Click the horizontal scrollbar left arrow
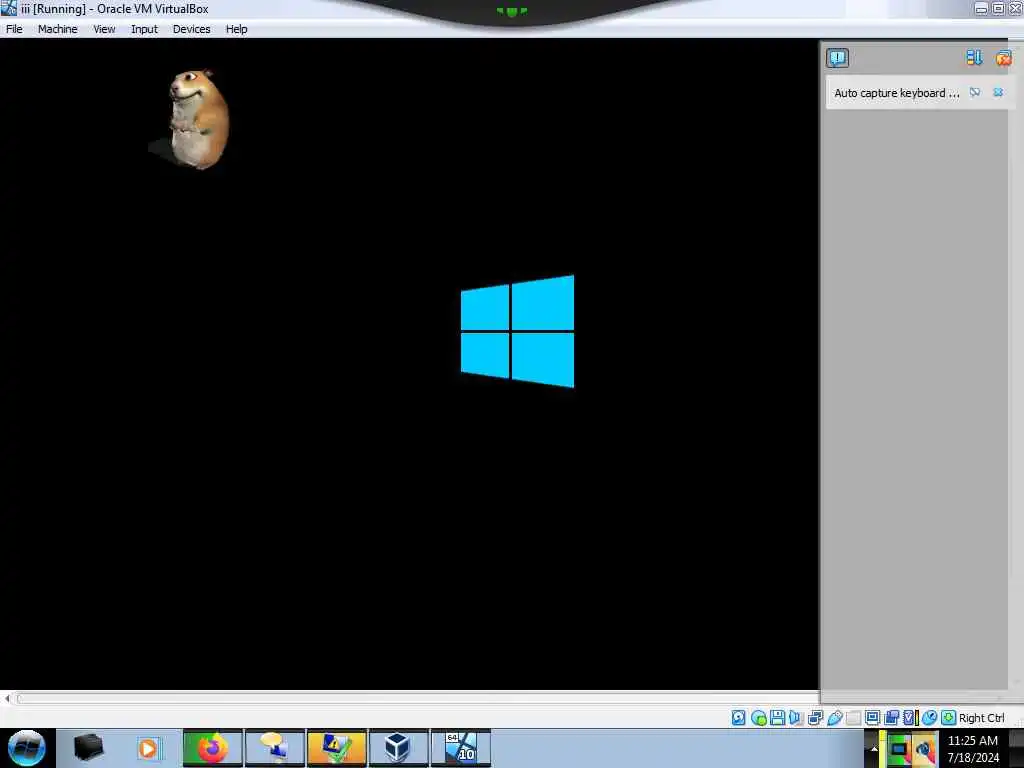 (x=7, y=698)
